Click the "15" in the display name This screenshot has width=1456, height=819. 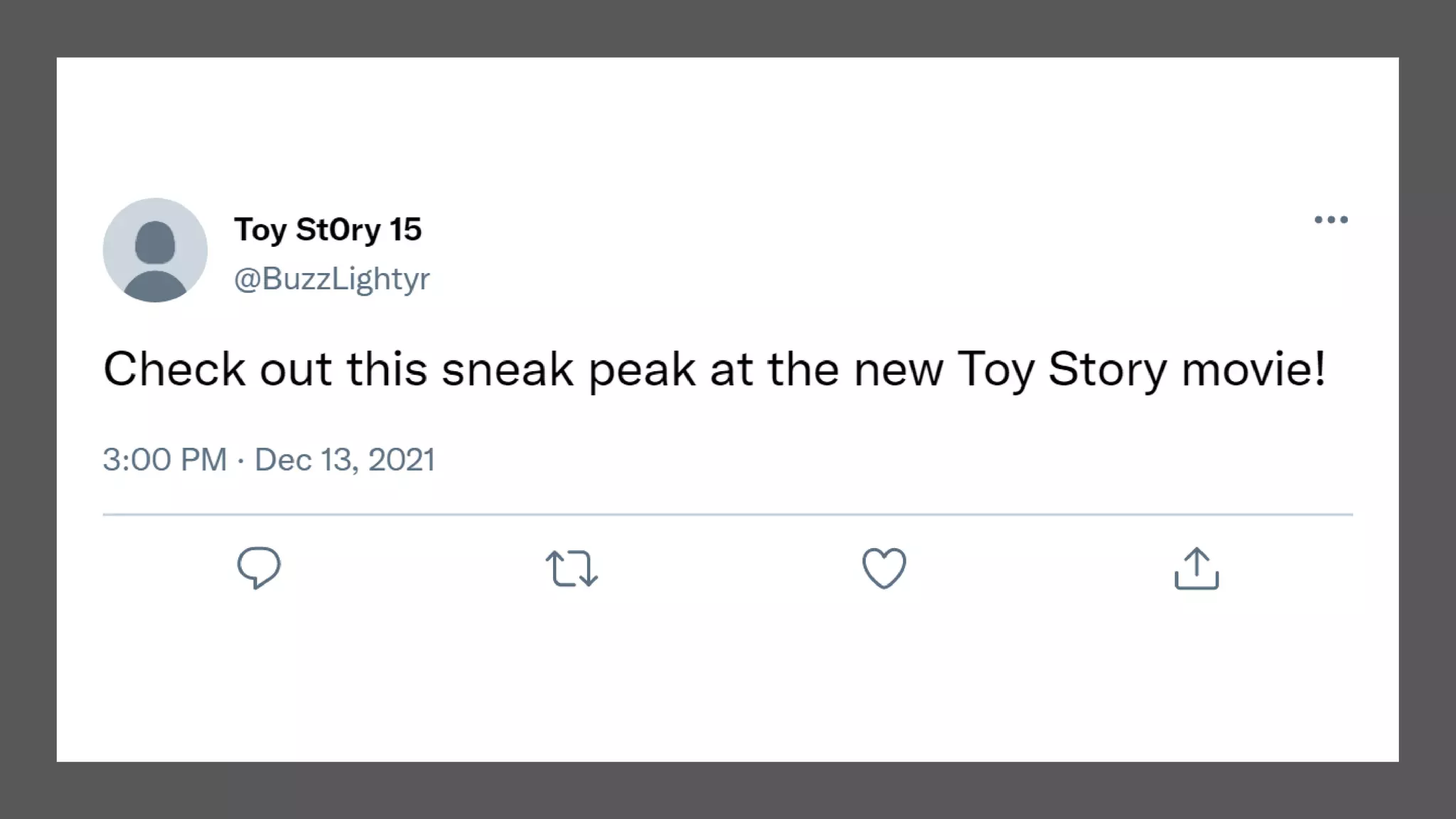[405, 230]
